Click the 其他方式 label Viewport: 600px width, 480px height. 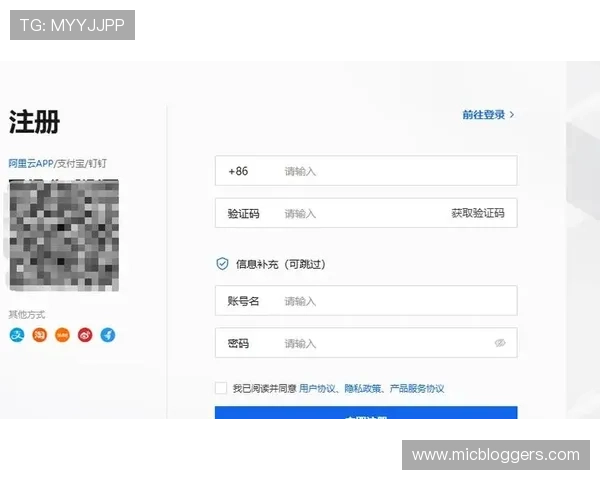(x=27, y=315)
